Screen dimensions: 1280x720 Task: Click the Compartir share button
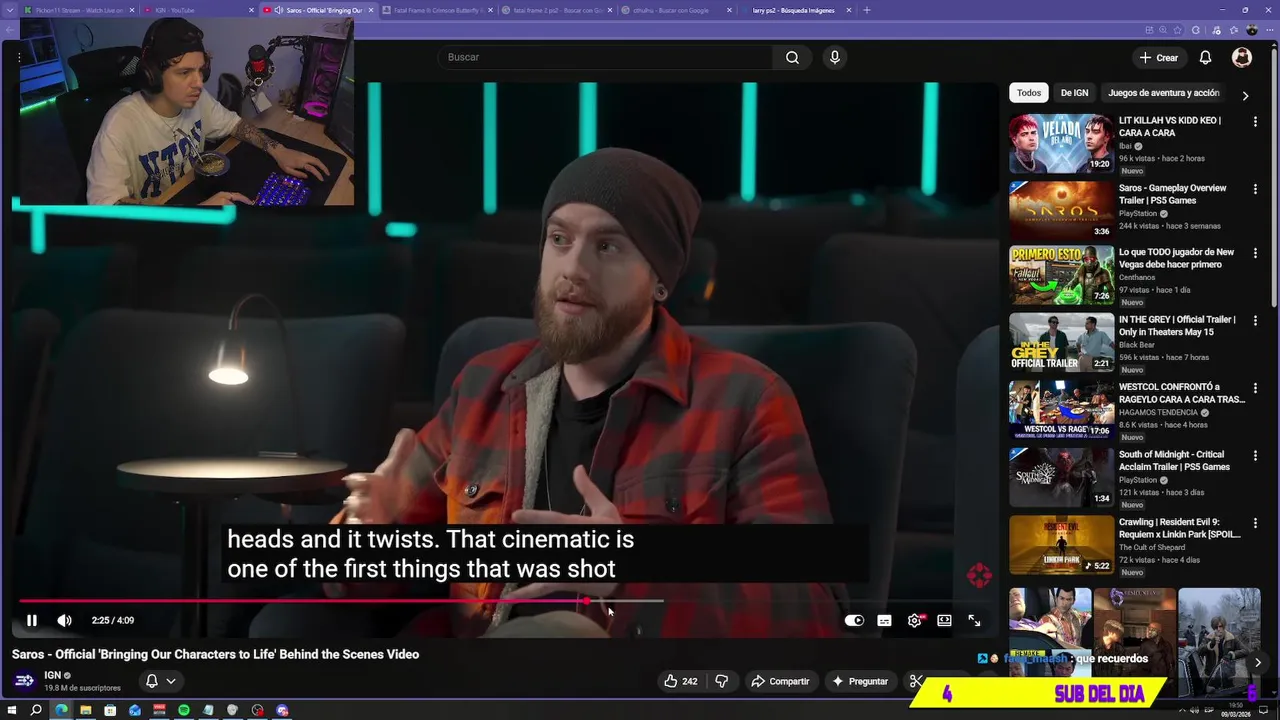780,681
